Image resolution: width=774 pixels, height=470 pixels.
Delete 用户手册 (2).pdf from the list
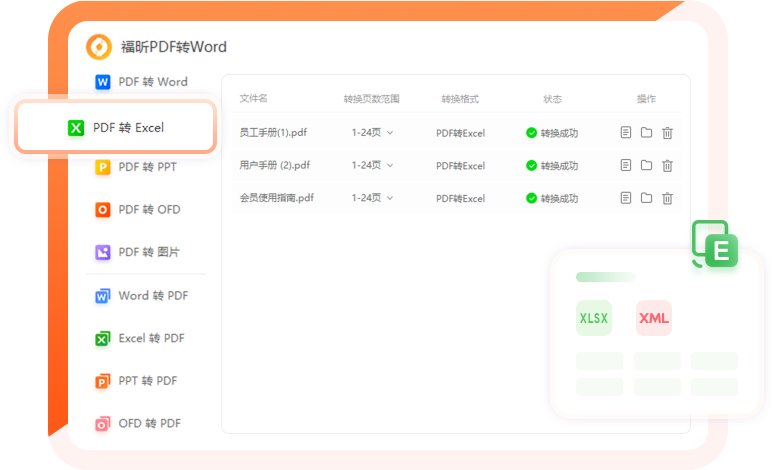pyautogui.click(x=668, y=165)
